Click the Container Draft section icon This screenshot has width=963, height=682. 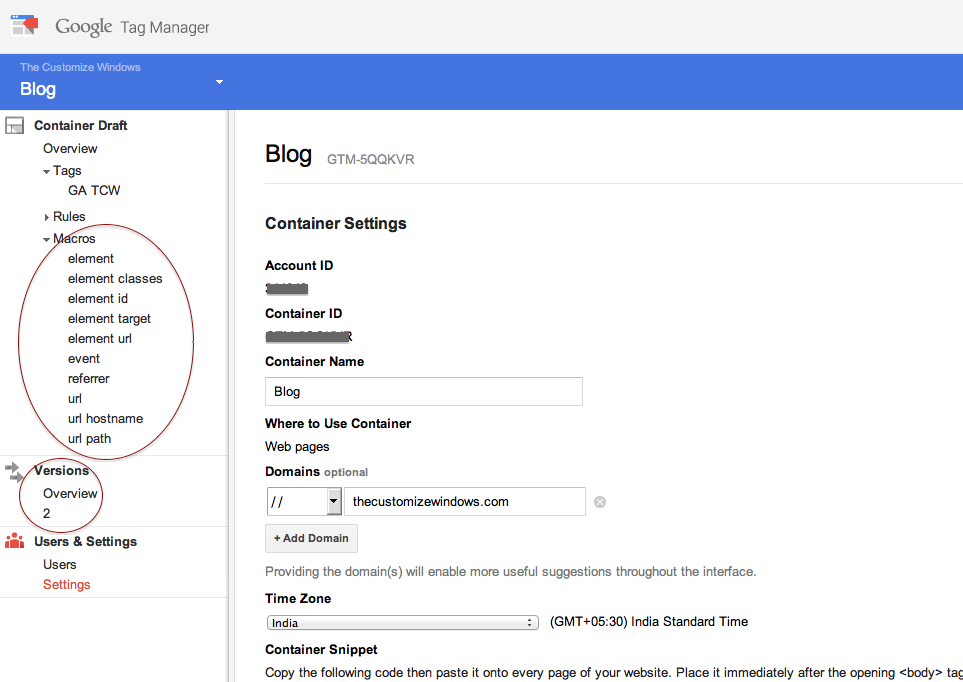[15, 125]
